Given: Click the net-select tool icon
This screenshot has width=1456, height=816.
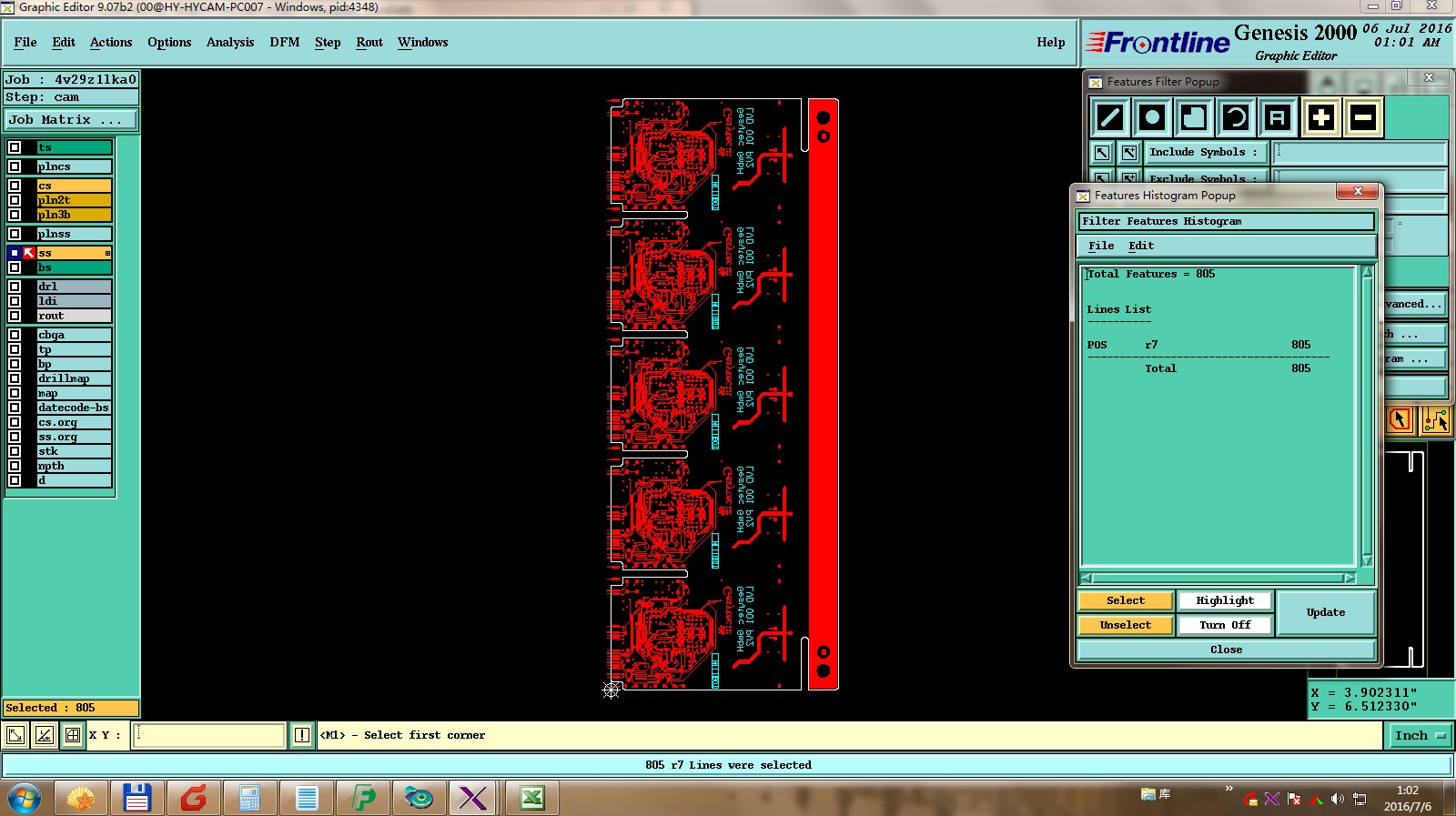Looking at the screenshot, I should [x=1436, y=419].
